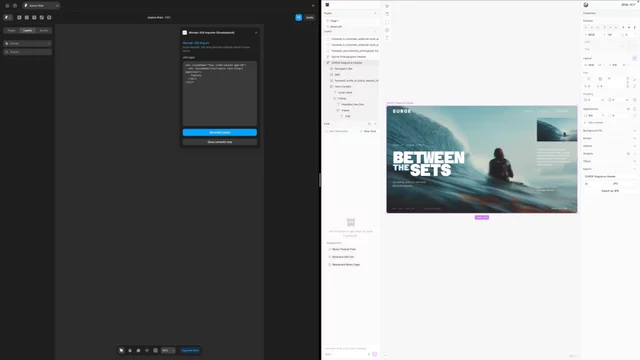Switch to the Layers tab in Framer
640x360 pixels.
(28, 31)
